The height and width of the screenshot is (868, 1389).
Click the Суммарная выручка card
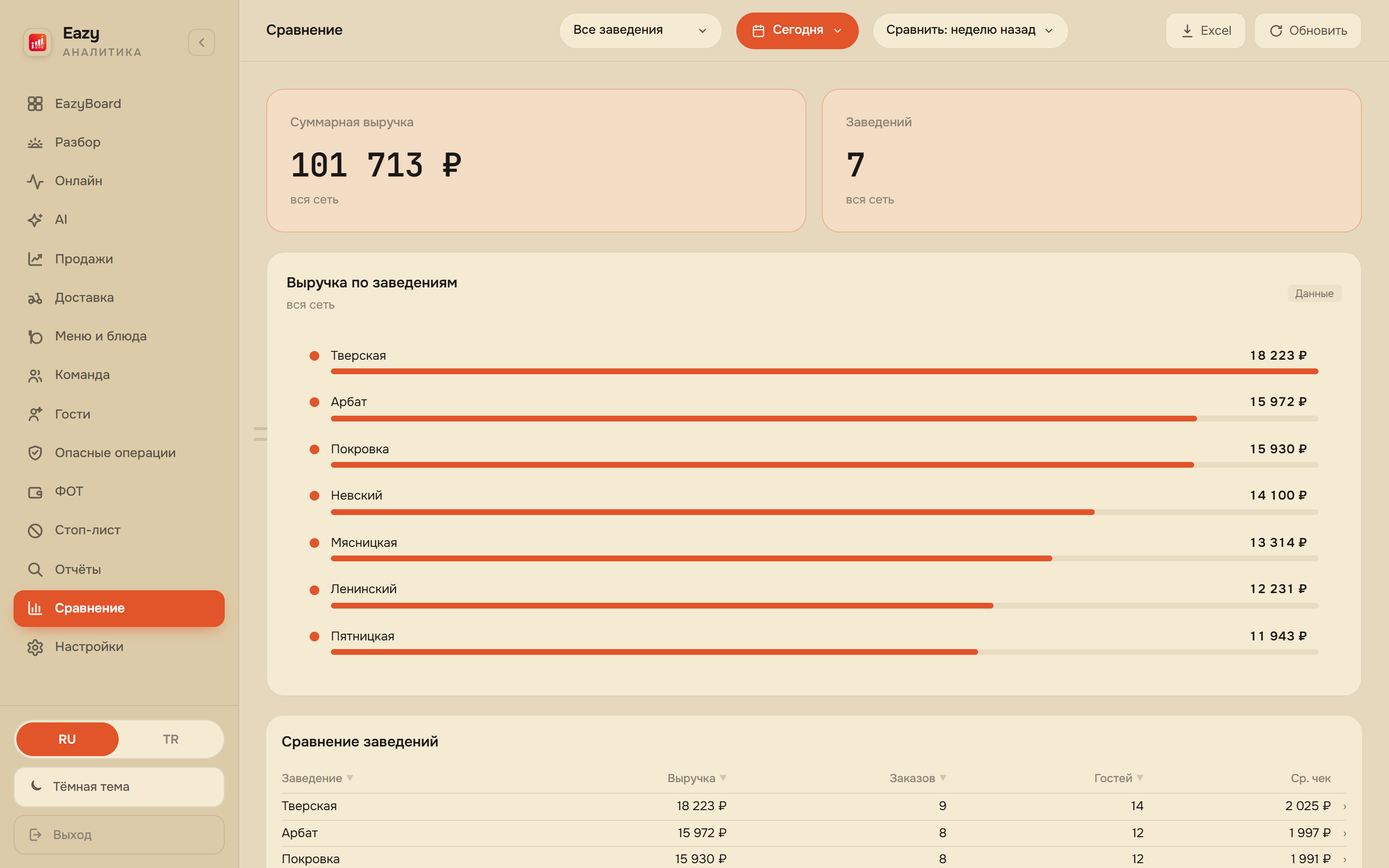click(536, 160)
